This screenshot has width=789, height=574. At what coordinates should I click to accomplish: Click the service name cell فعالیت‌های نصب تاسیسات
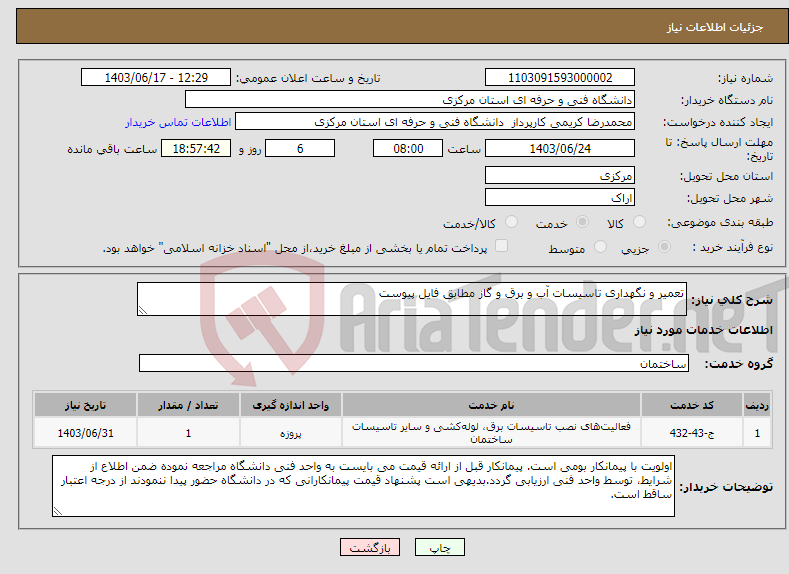pos(491,433)
